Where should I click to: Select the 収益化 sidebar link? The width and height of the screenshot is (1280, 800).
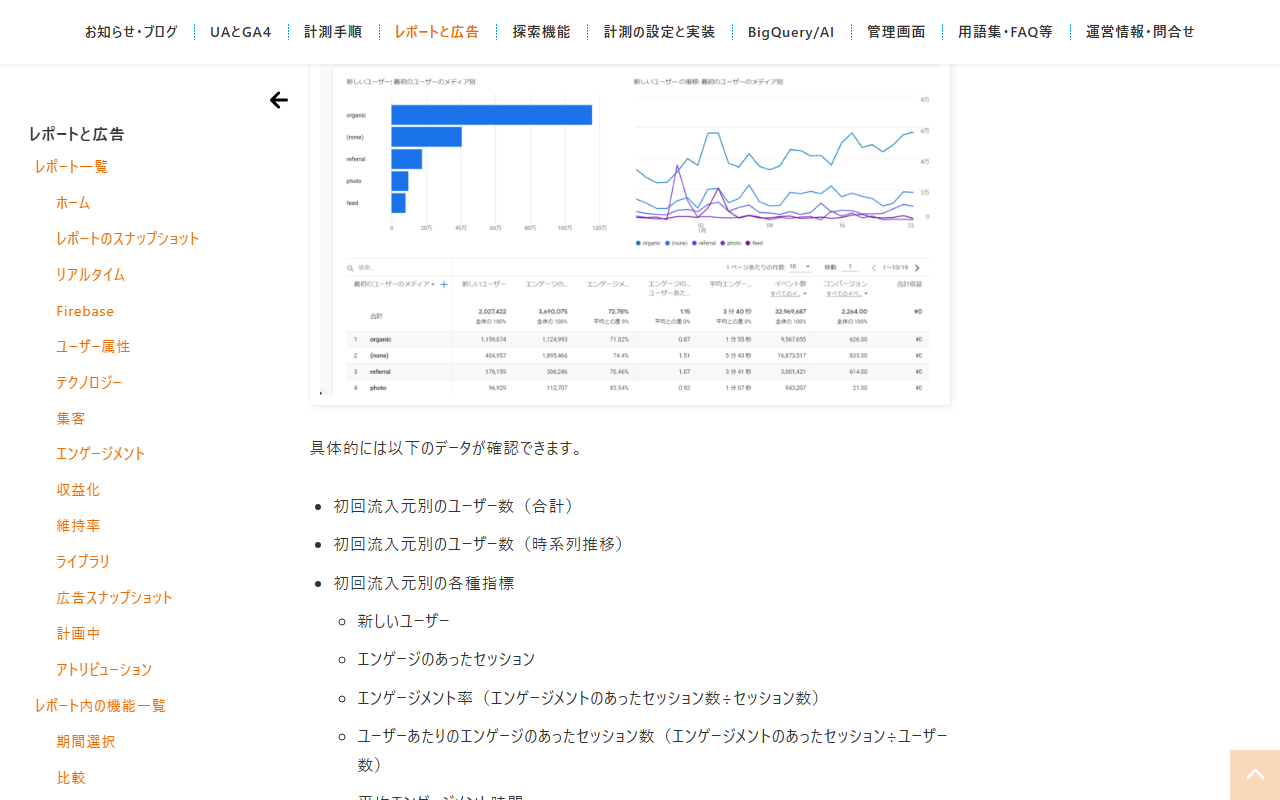(78, 489)
